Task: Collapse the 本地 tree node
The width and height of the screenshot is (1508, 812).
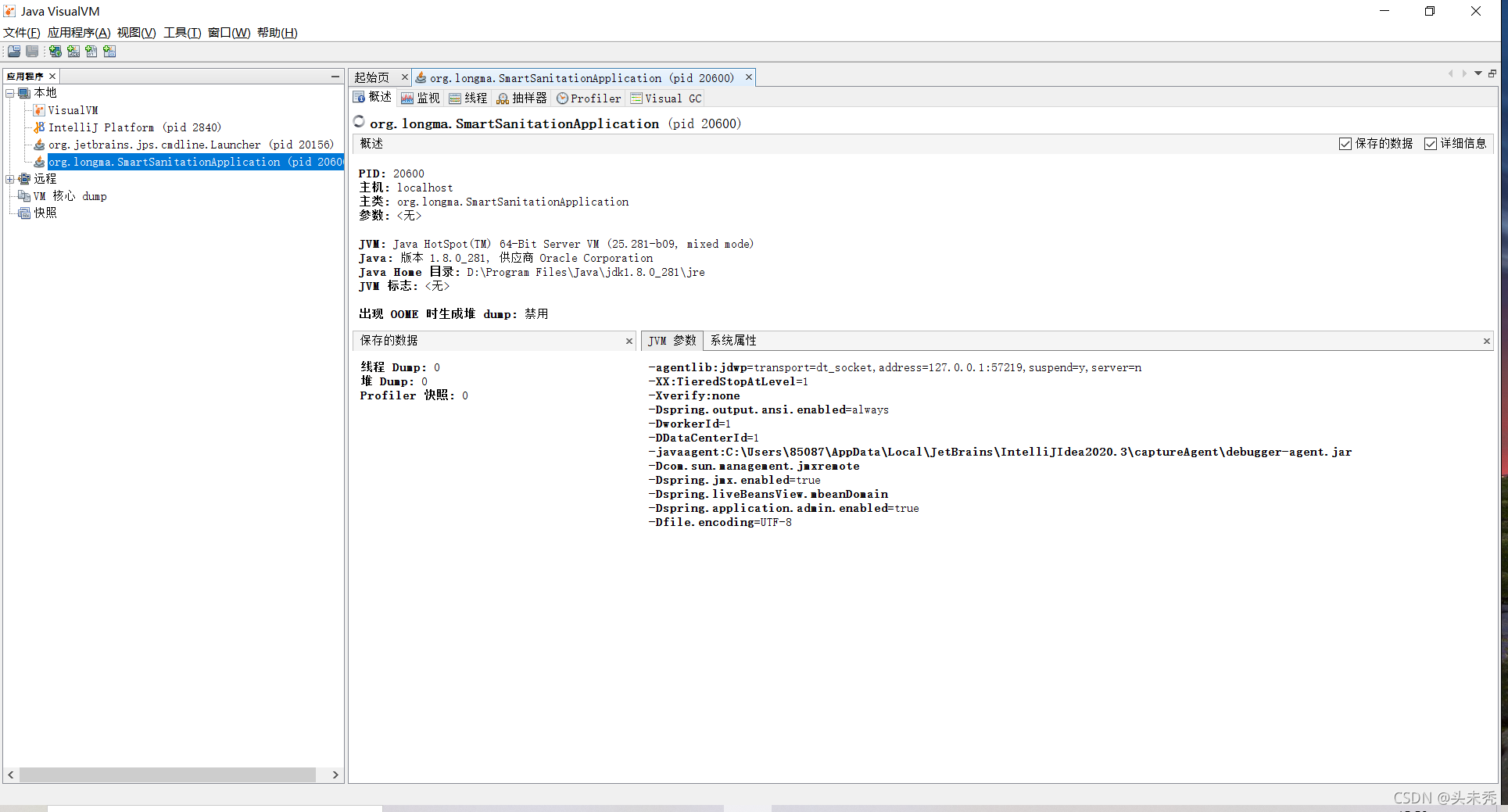Action: 10,93
